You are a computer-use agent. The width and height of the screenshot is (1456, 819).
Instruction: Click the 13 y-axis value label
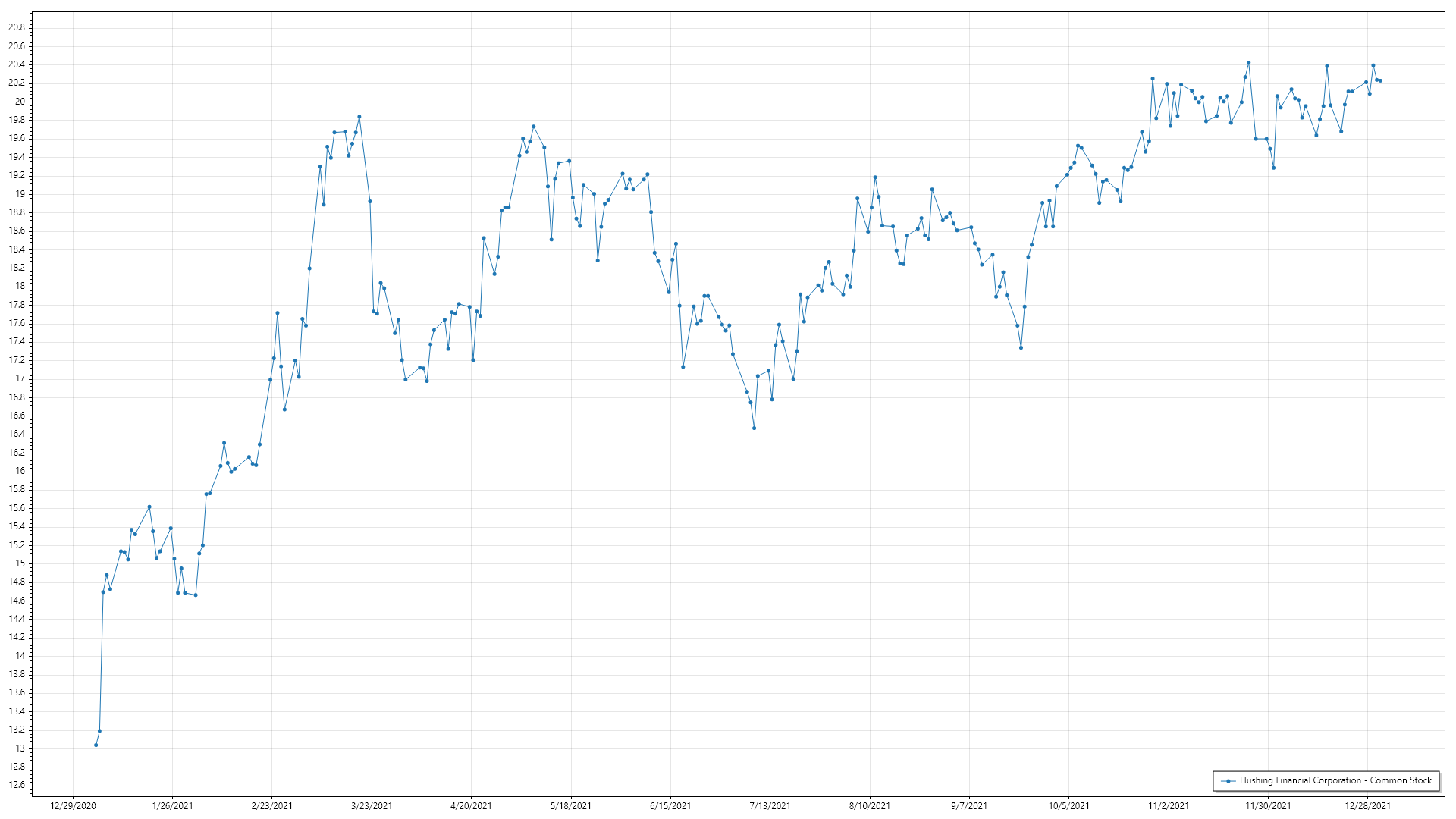click(x=20, y=748)
